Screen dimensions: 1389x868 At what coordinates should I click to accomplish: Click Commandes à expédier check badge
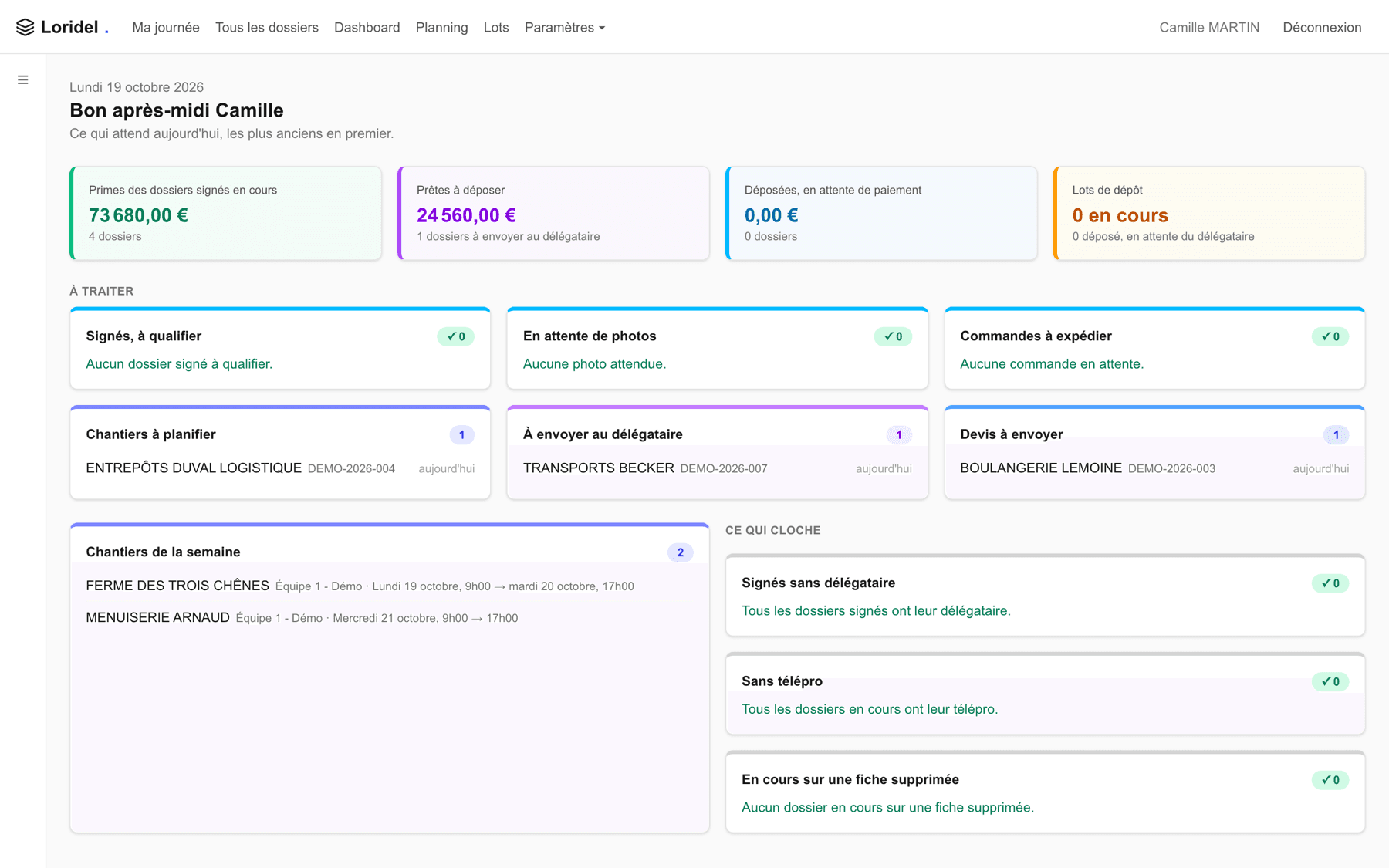1330,336
